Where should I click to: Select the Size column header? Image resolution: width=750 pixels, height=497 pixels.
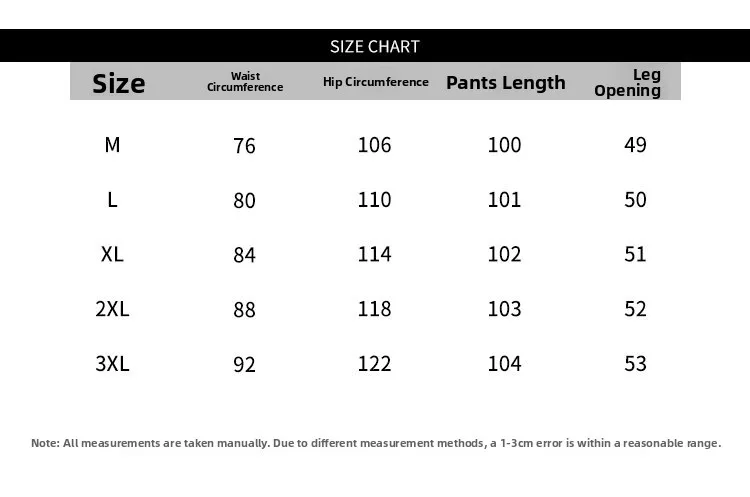tap(119, 83)
